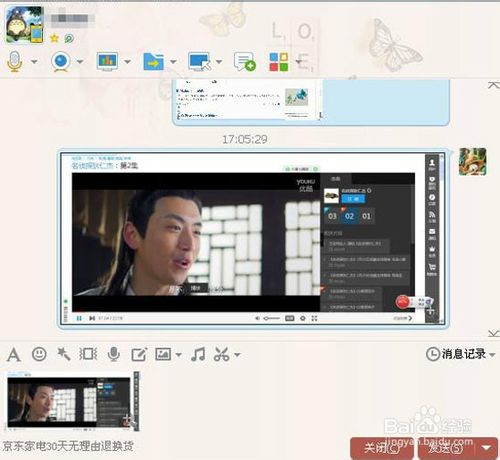Open the font settings A icon

tap(14, 355)
